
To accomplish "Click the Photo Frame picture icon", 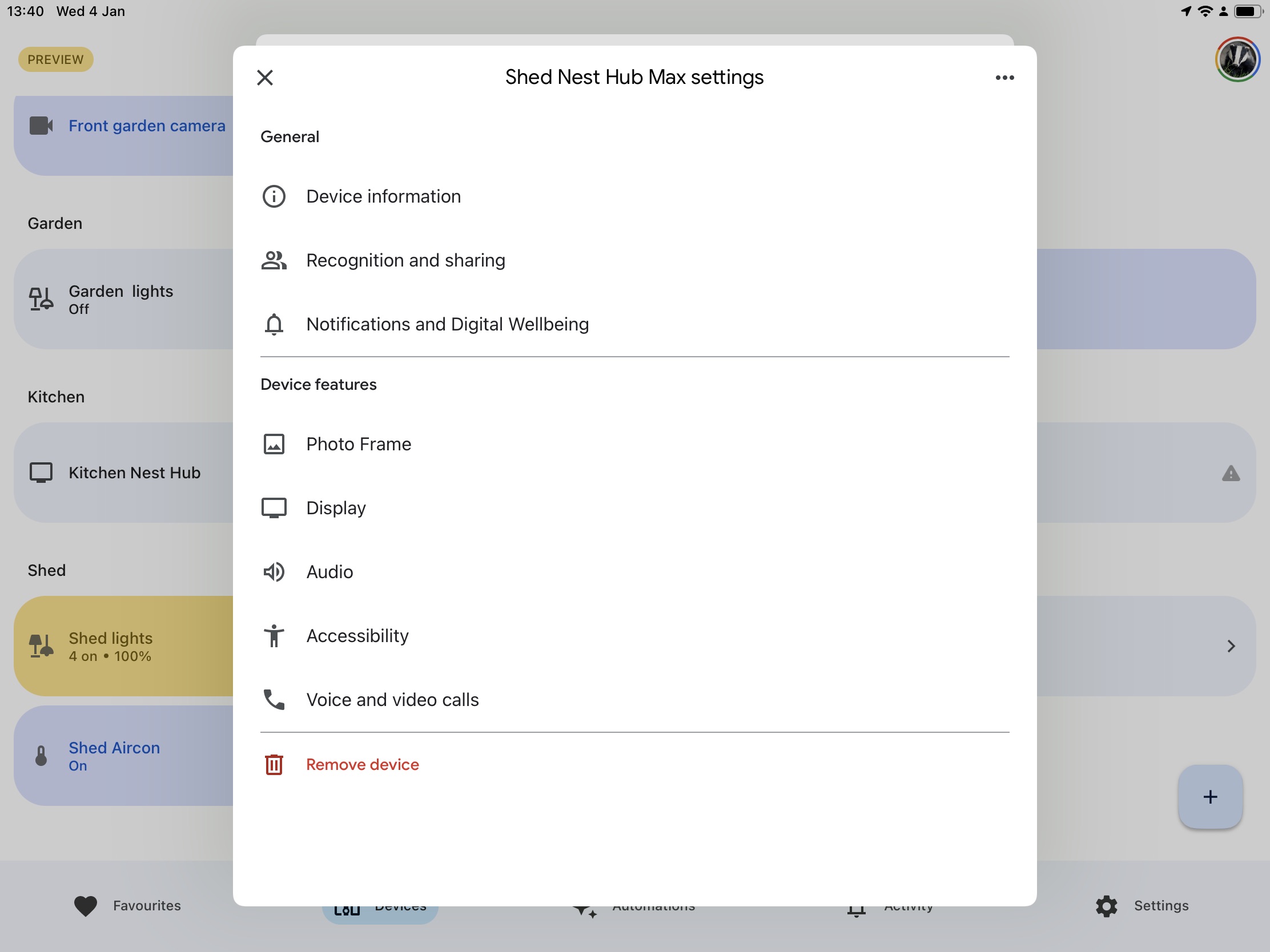I will [274, 444].
